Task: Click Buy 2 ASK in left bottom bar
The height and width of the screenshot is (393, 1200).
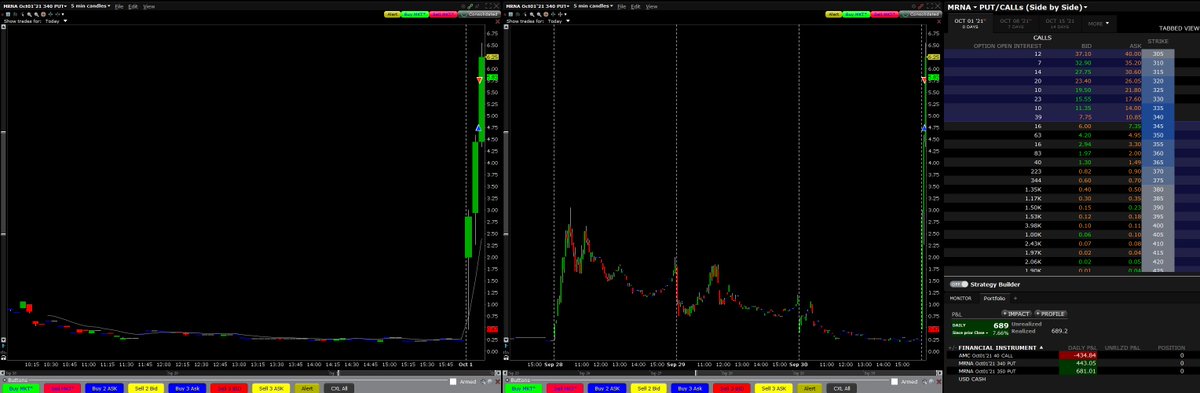Action: point(103,387)
